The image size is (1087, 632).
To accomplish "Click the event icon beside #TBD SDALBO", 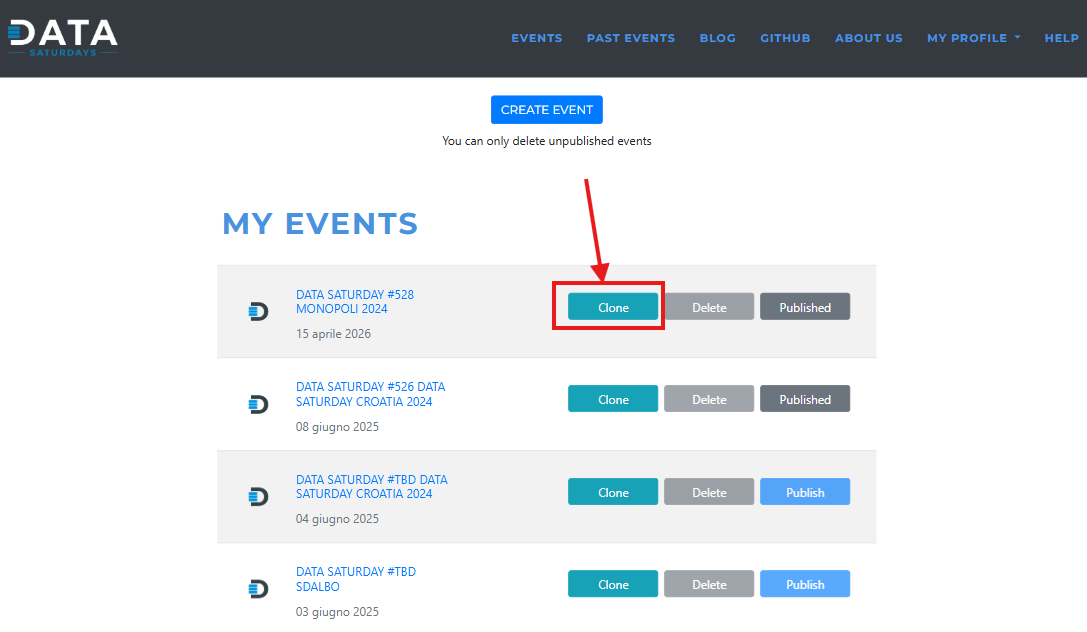I will coord(259,589).
